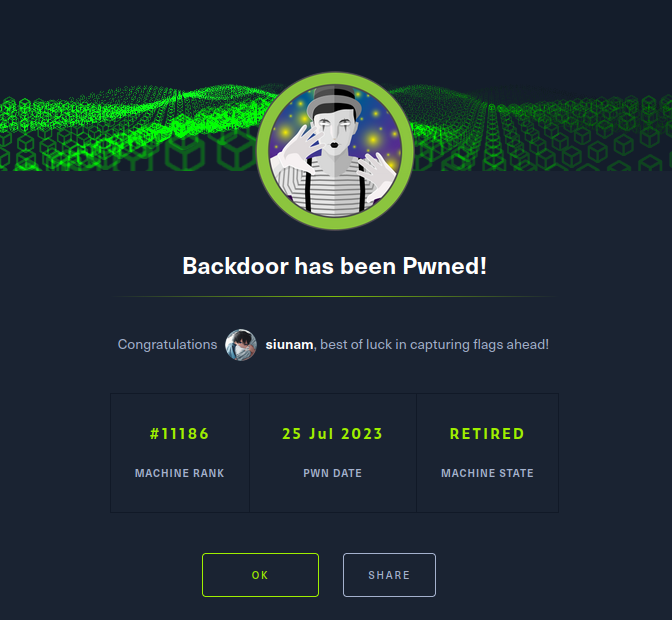Select the #11186 machine rank value
The height and width of the screenshot is (620, 672).
180,434
